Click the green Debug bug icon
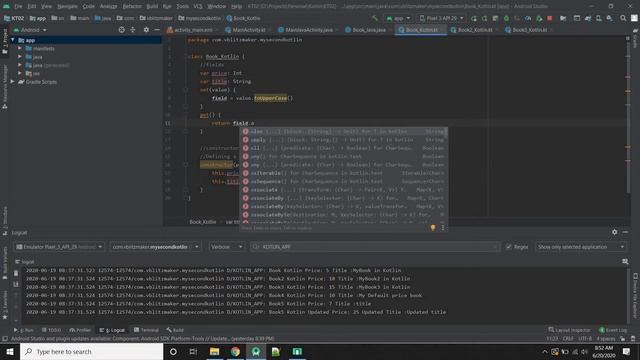This screenshot has height=360, width=640. 506,18
